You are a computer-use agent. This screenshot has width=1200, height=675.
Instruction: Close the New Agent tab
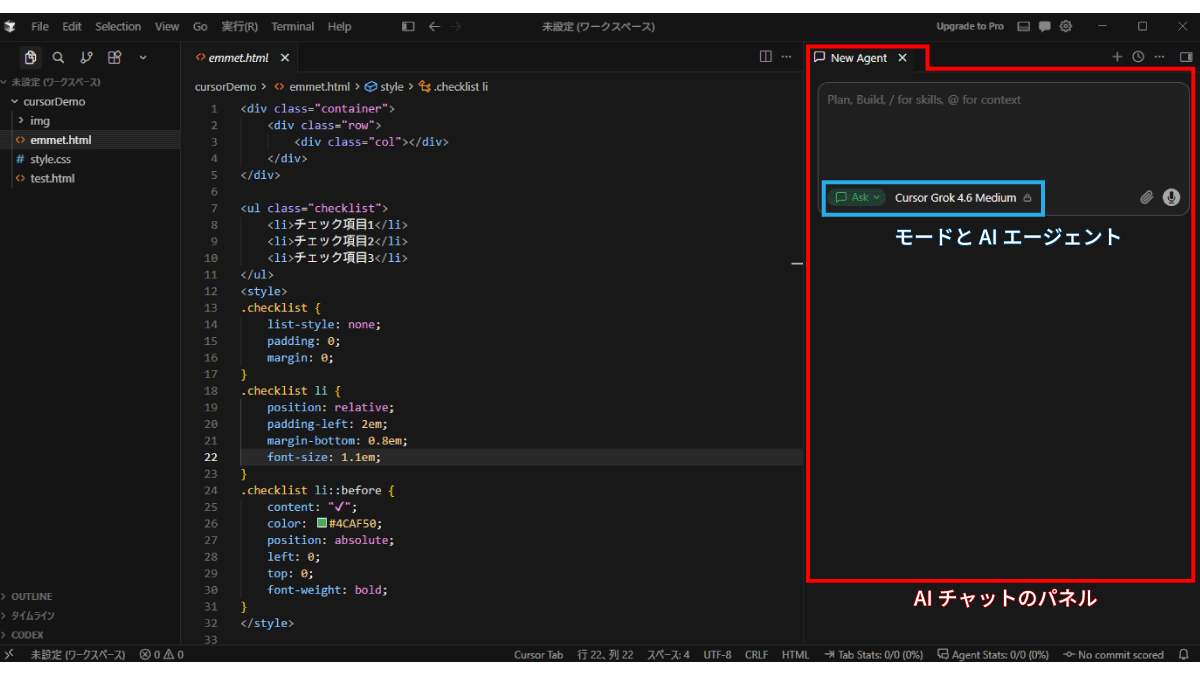click(902, 58)
